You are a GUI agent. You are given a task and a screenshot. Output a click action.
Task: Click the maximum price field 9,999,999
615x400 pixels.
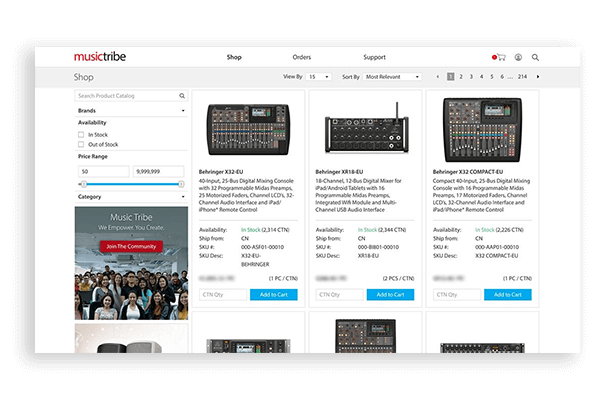coord(158,171)
